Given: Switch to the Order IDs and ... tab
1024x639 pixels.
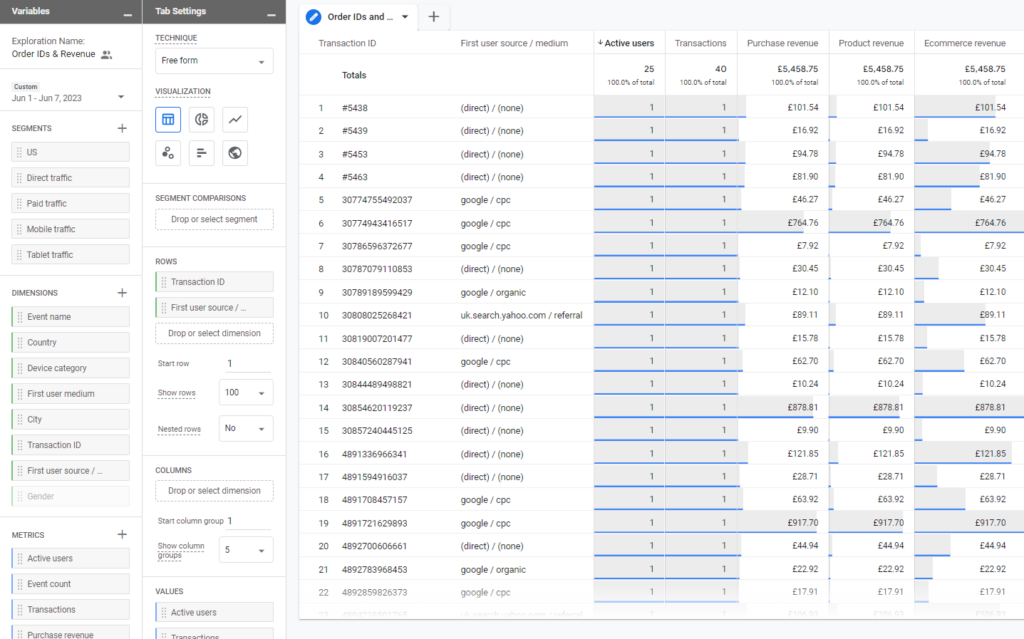Looking at the screenshot, I should [x=360, y=17].
